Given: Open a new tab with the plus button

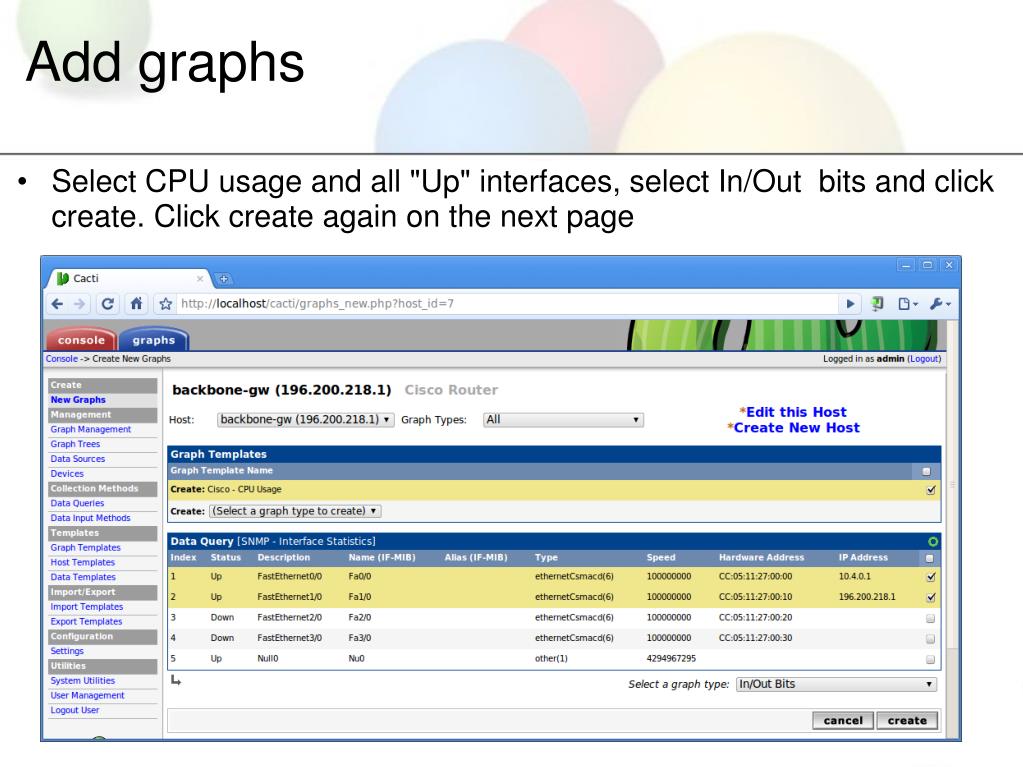Looking at the screenshot, I should pyautogui.click(x=224, y=279).
